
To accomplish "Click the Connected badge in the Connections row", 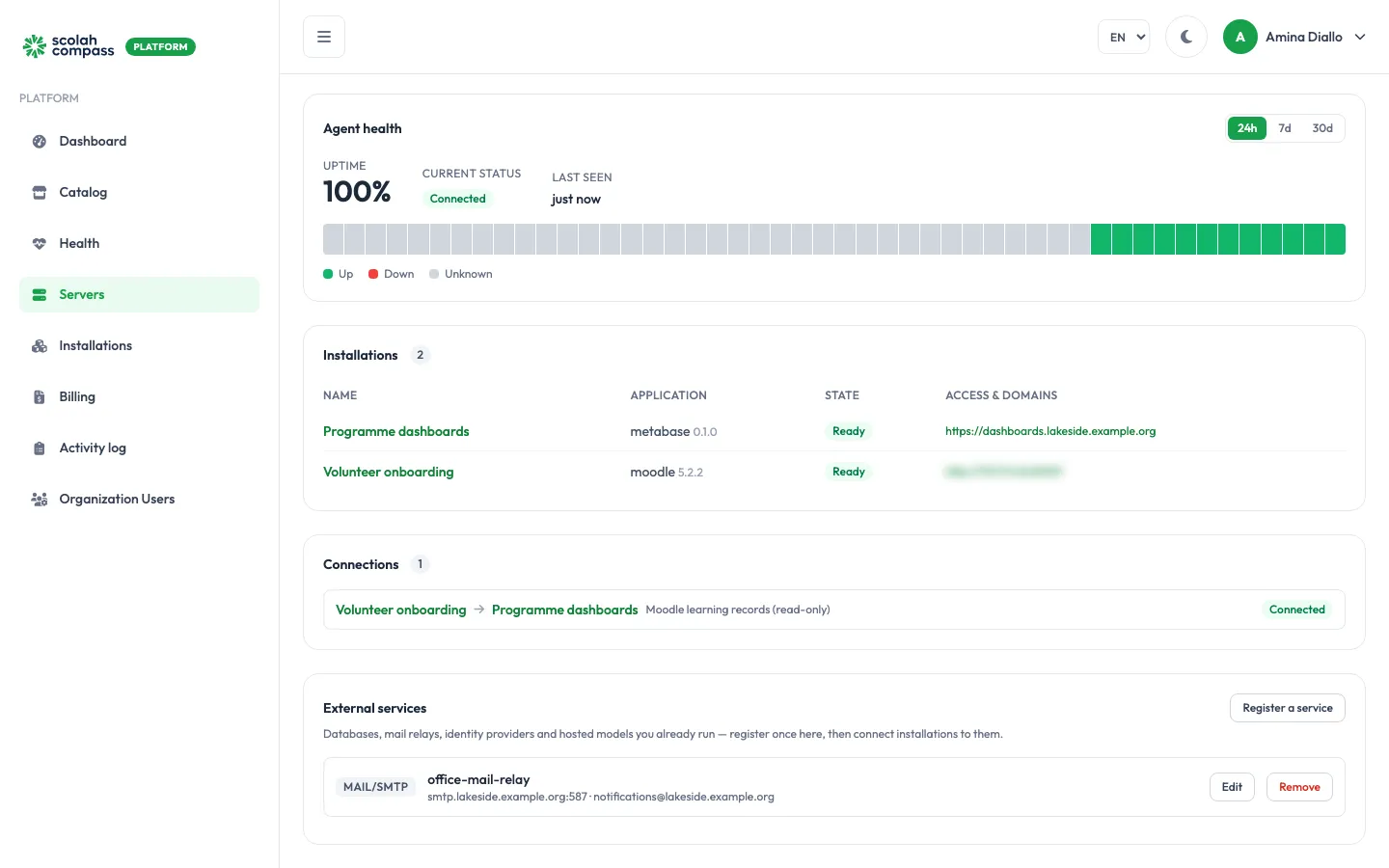I will (1297, 610).
